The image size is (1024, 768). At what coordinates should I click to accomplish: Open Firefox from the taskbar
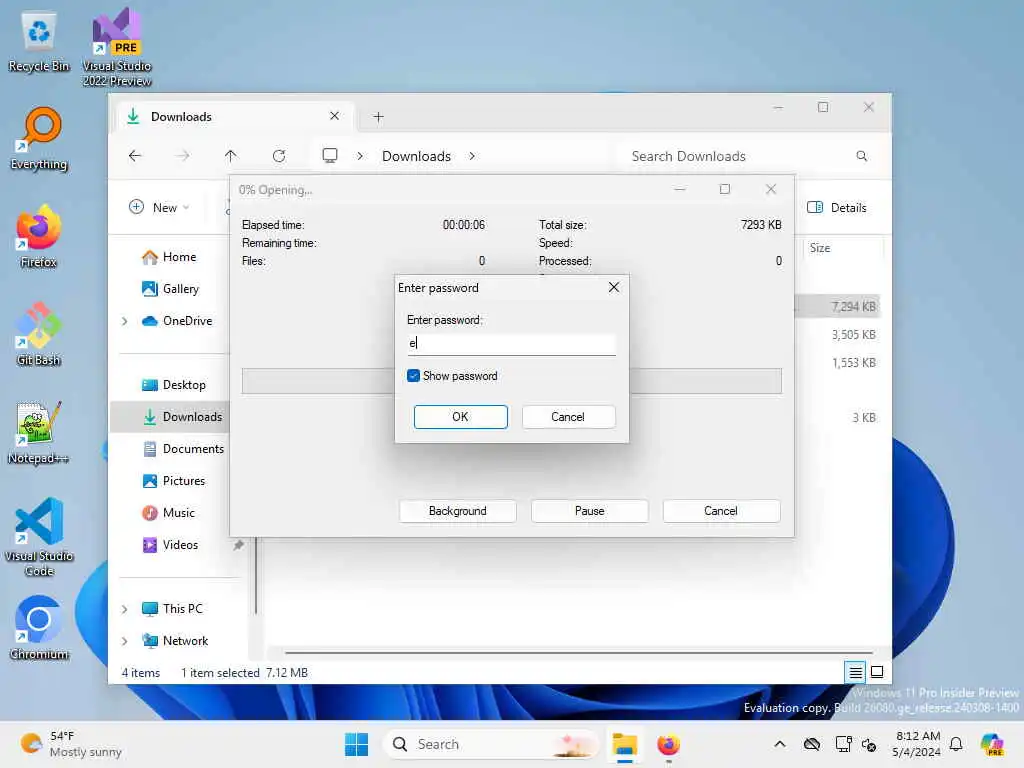pos(668,744)
